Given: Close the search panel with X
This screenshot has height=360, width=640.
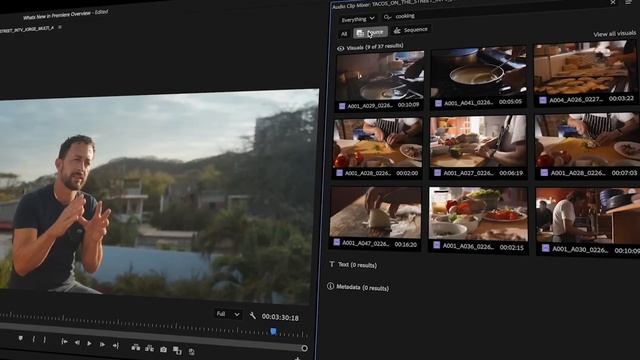Looking at the screenshot, I should pos(613,2).
